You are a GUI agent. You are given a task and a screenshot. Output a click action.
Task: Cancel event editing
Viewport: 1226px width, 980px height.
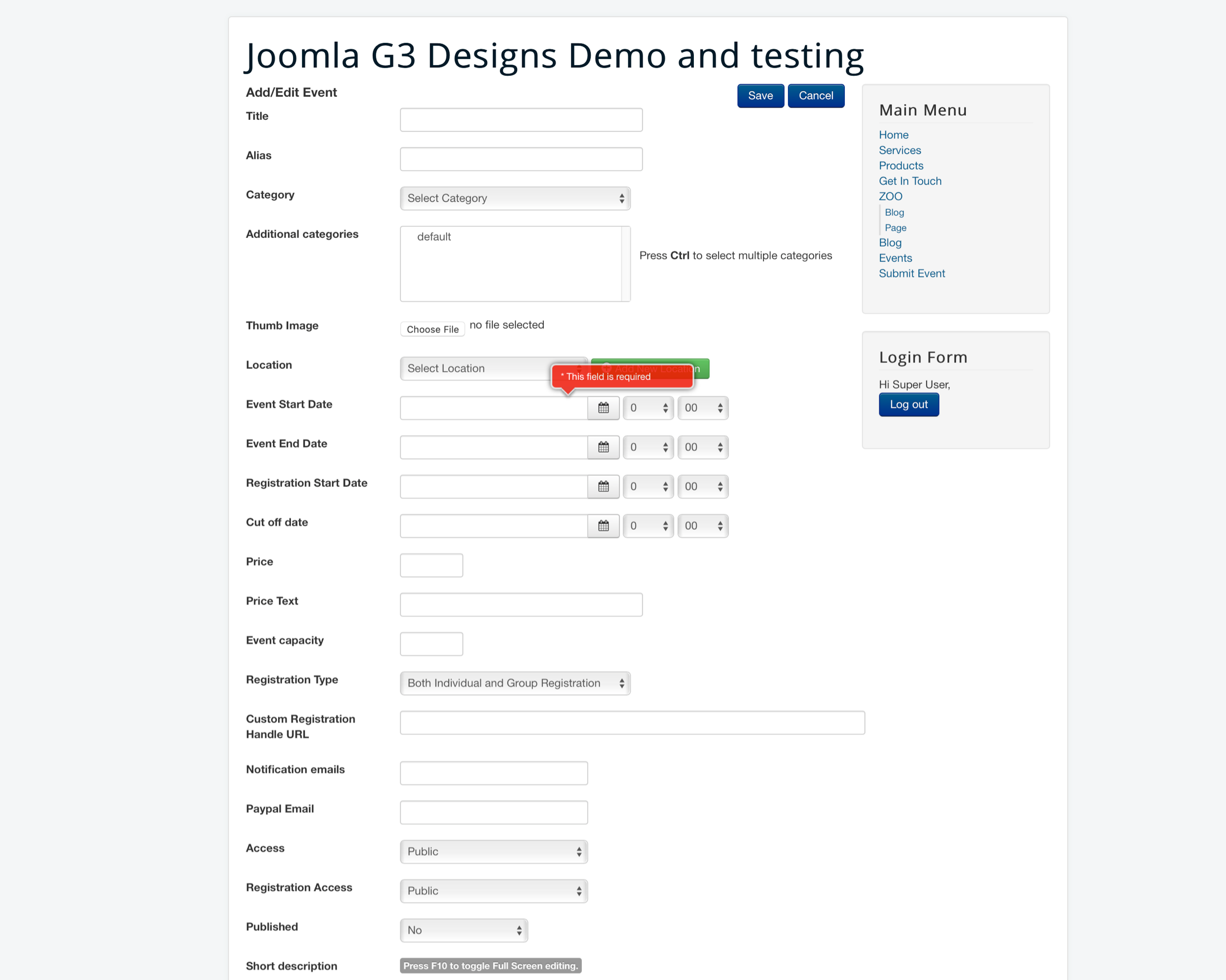click(815, 95)
